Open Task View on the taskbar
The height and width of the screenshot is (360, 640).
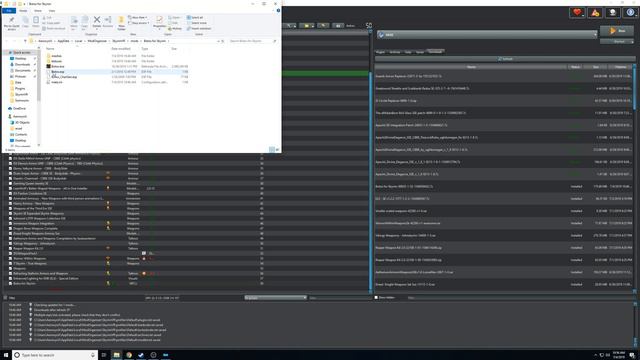pyautogui.click(x=104, y=355)
